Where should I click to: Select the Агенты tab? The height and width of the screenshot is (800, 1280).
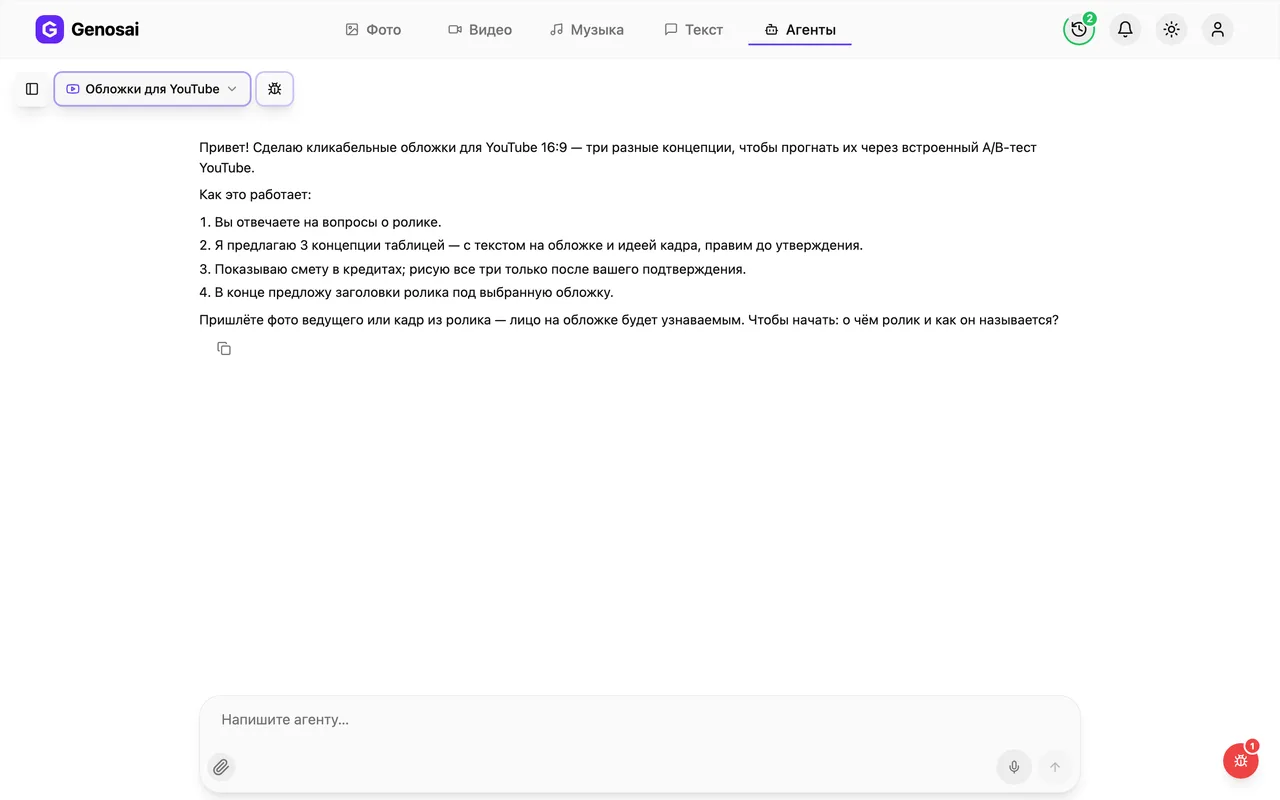[x=800, y=30]
